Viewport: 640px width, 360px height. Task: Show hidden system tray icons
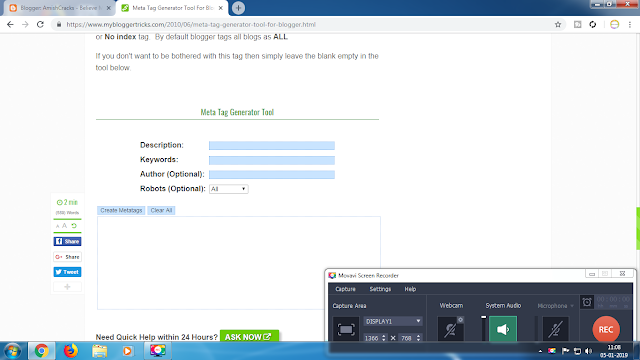[540, 351]
